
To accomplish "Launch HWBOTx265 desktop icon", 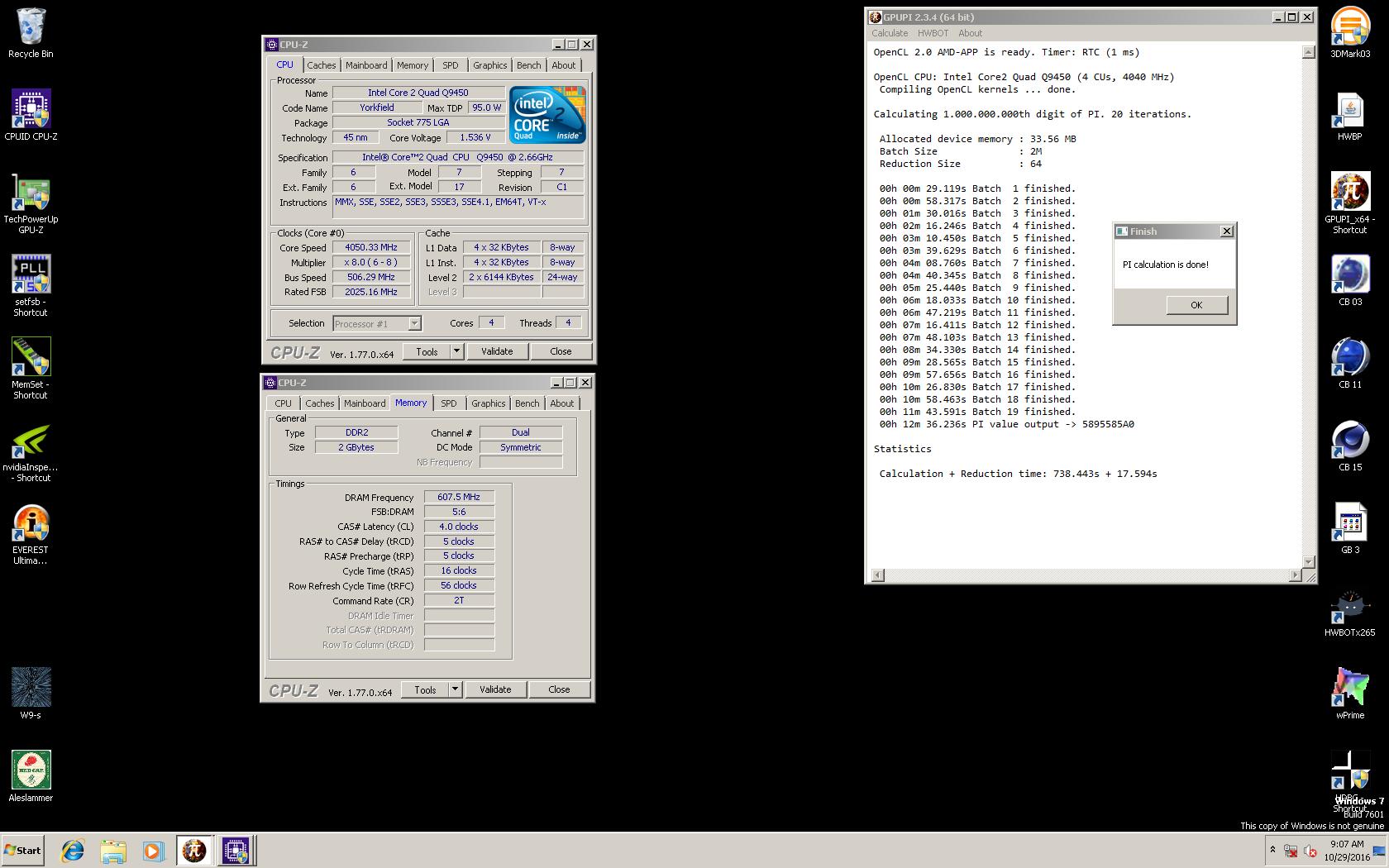I will [1350, 612].
